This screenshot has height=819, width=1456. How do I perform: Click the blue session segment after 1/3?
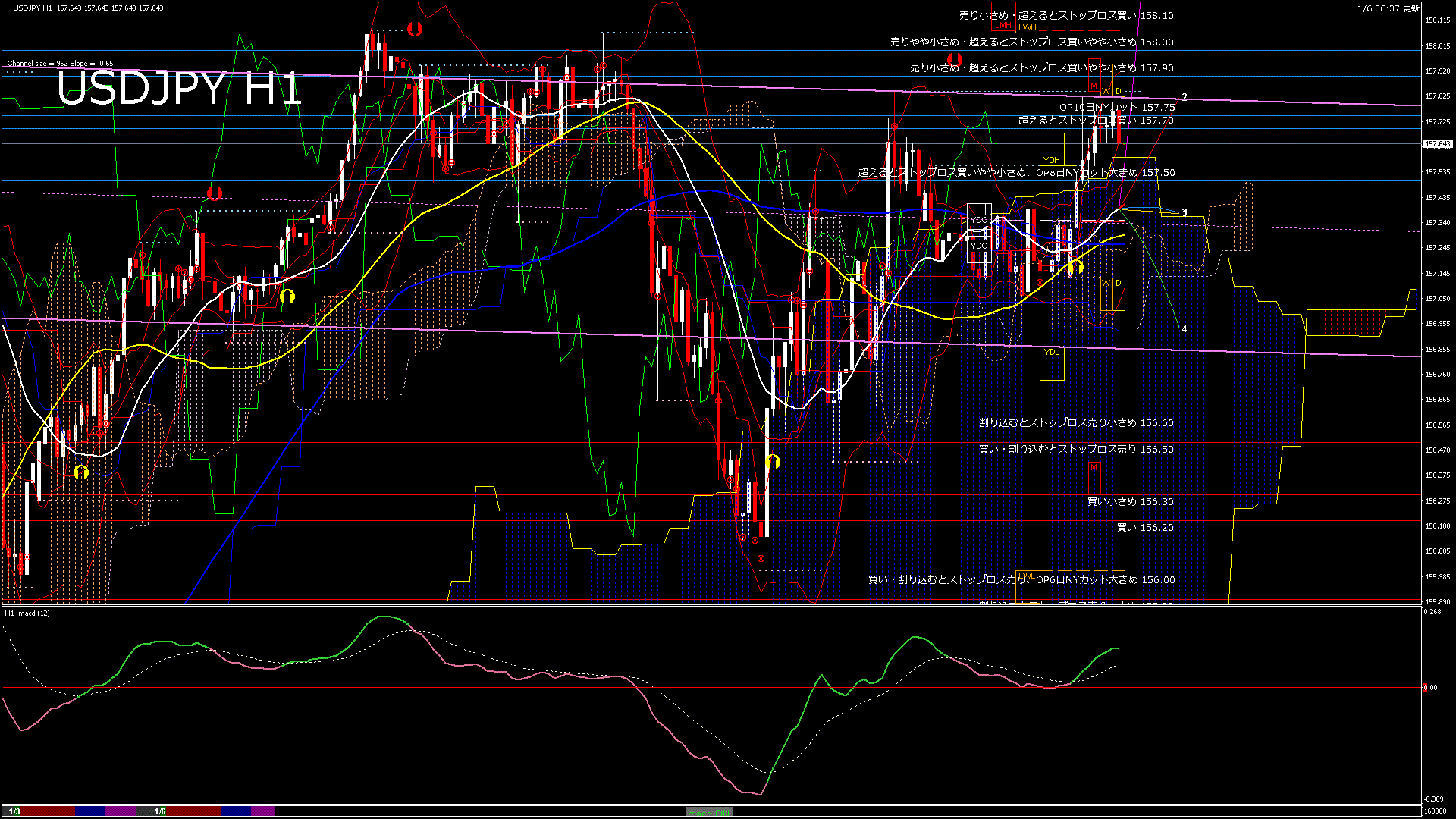pos(90,811)
